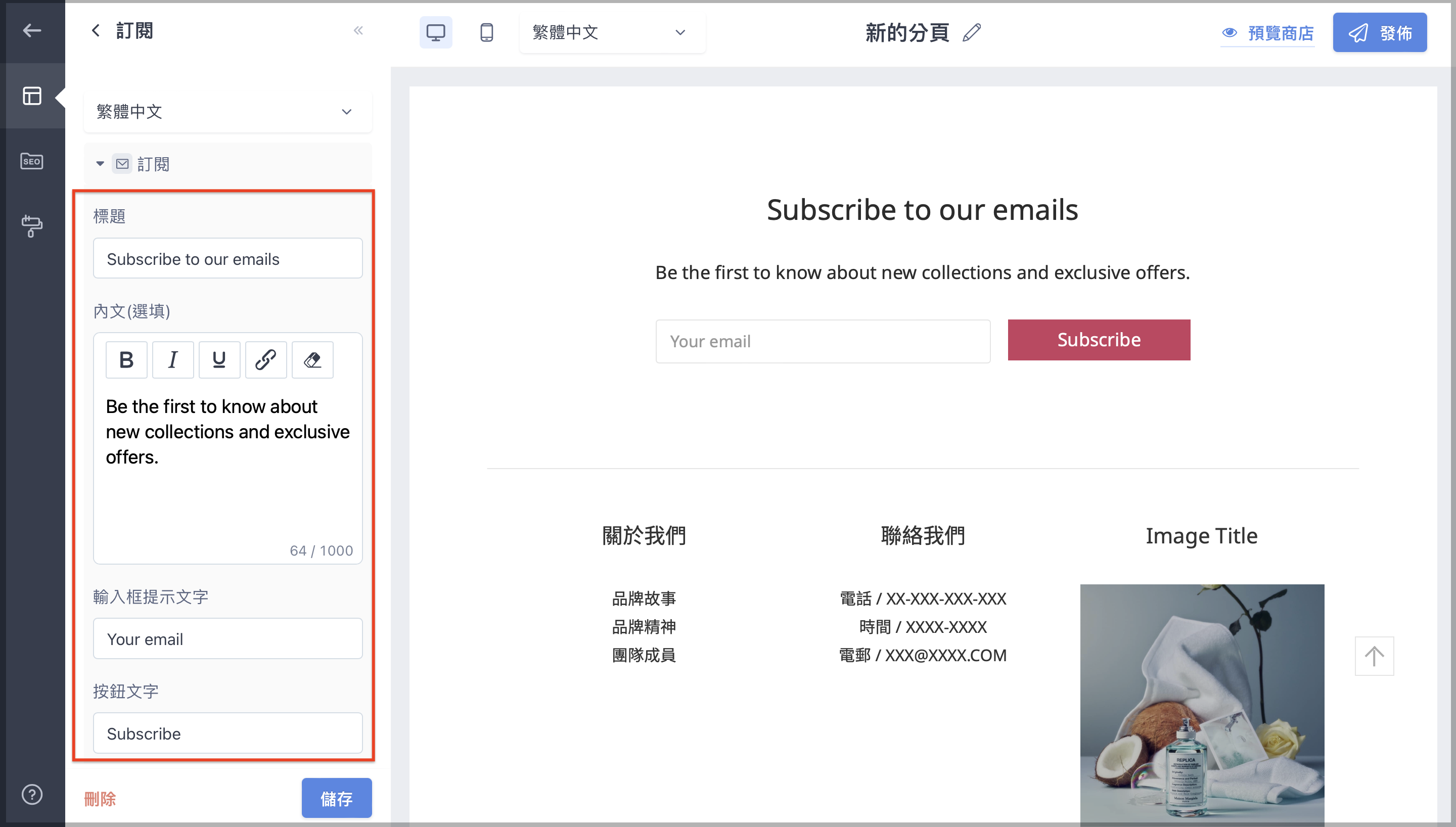The height and width of the screenshot is (827, 1456).
Task: Open the page layout editor icon
Action: click(x=32, y=96)
